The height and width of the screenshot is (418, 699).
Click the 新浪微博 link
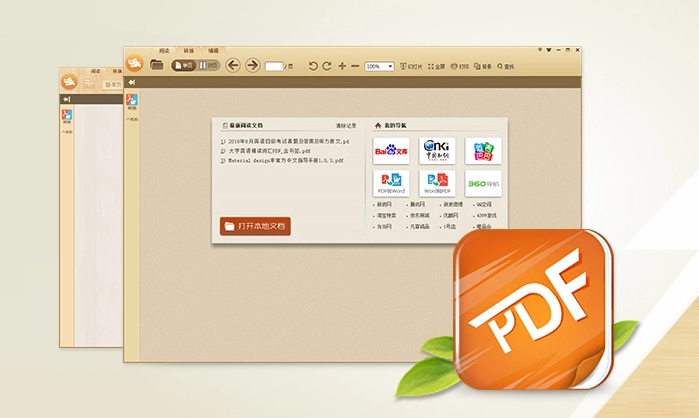tap(453, 205)
